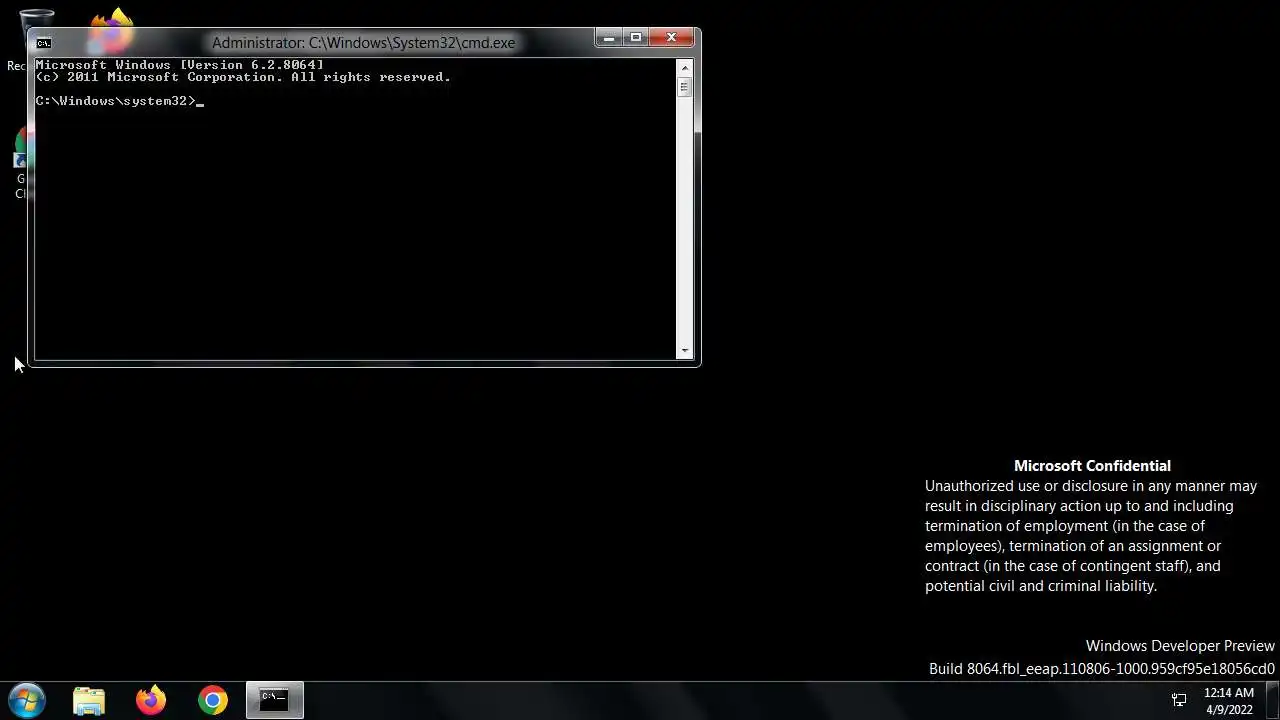Click the cmd window title bar text
The width and height of the screenshot is (1280, 720).
click(363, 43)
